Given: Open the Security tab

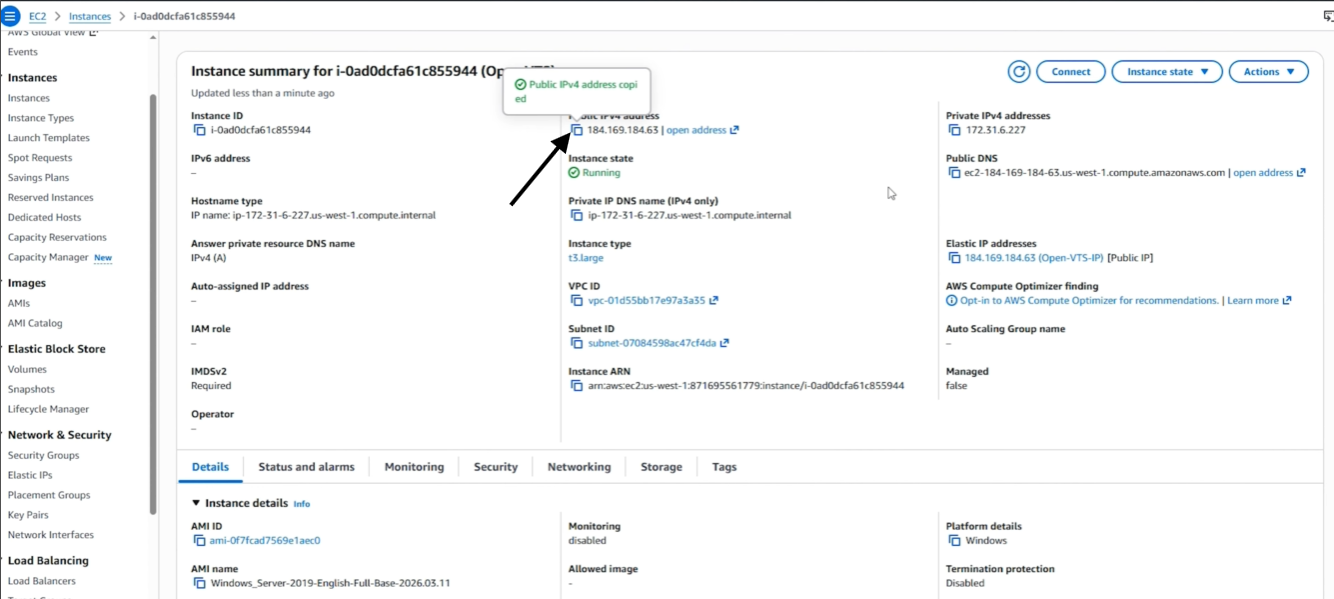Looking at the screenshot, I should click(x=496, y=467).
